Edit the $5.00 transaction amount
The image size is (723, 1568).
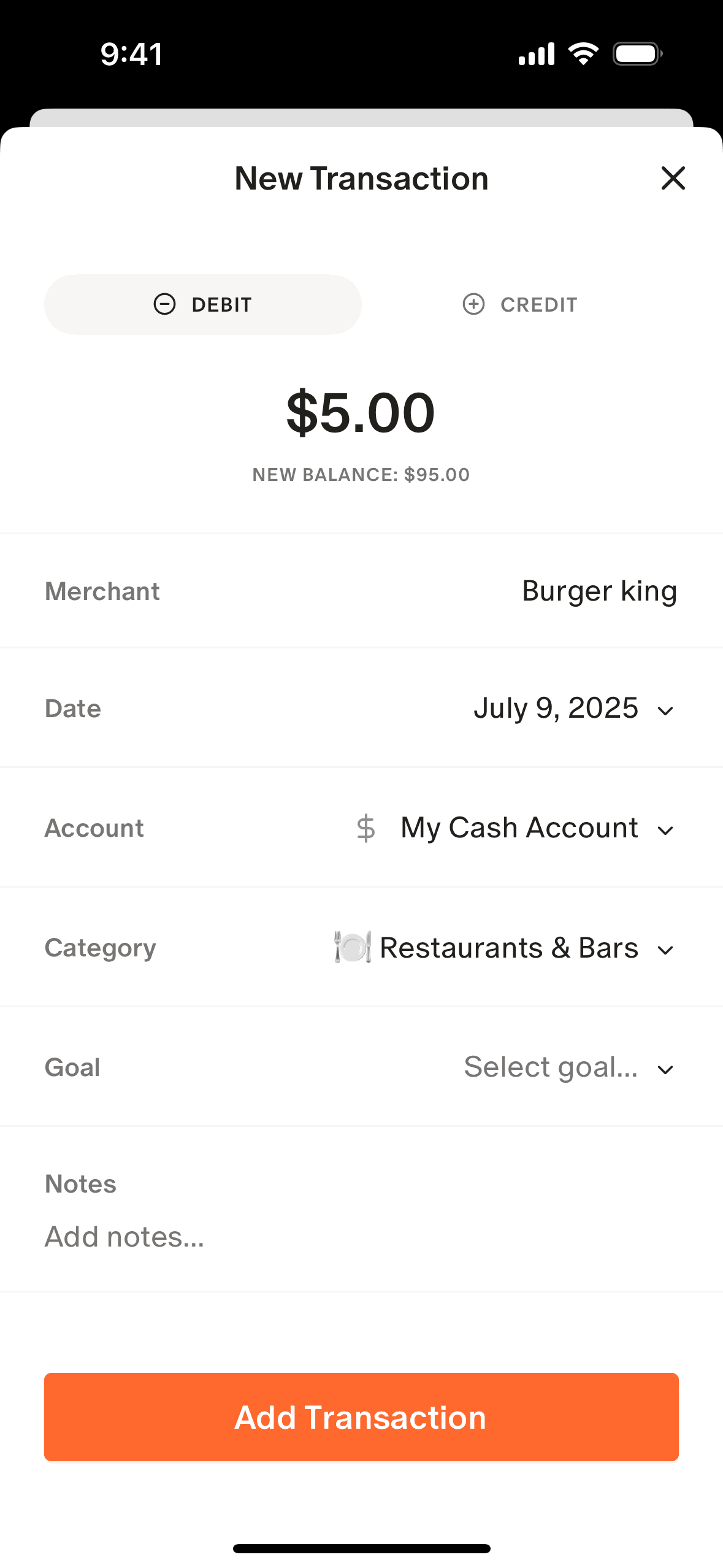pos(361,413)
